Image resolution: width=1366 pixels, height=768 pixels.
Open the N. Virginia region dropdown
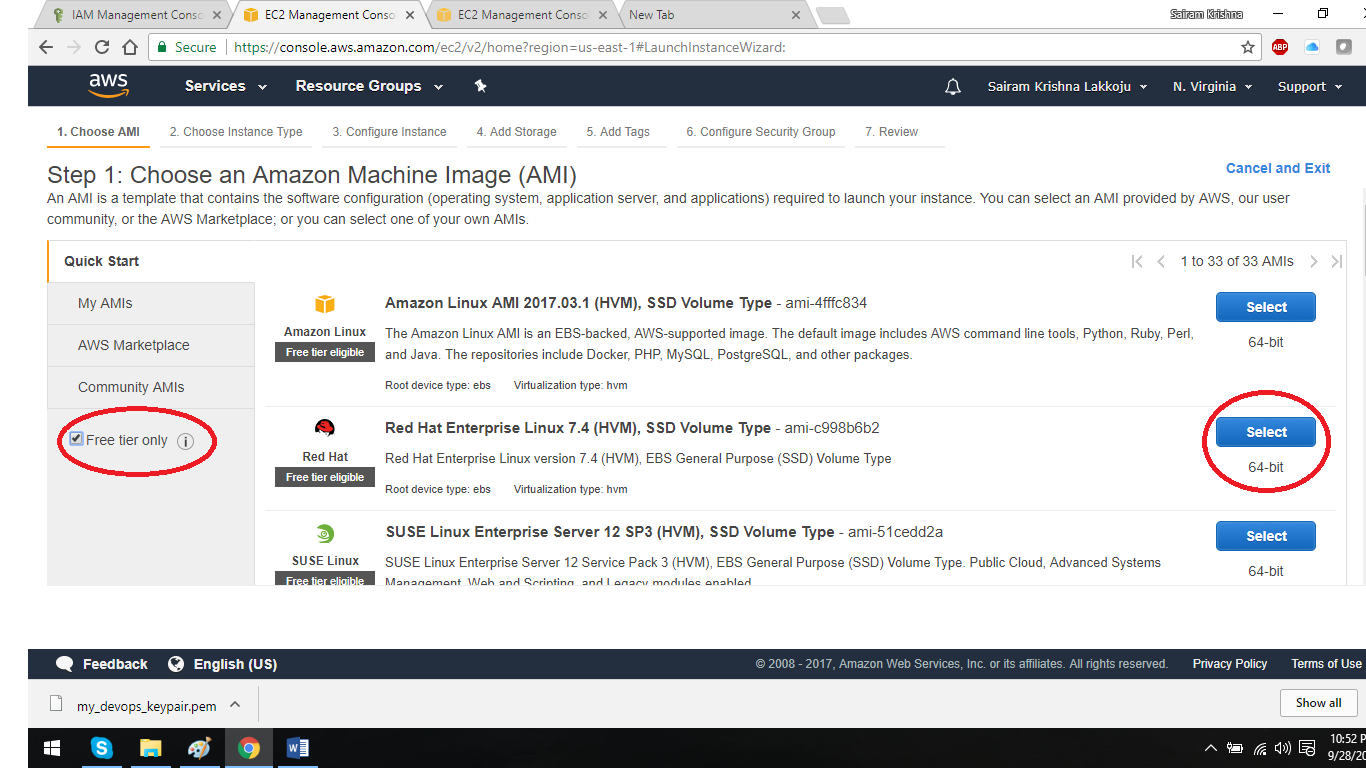pos(1212,87)
